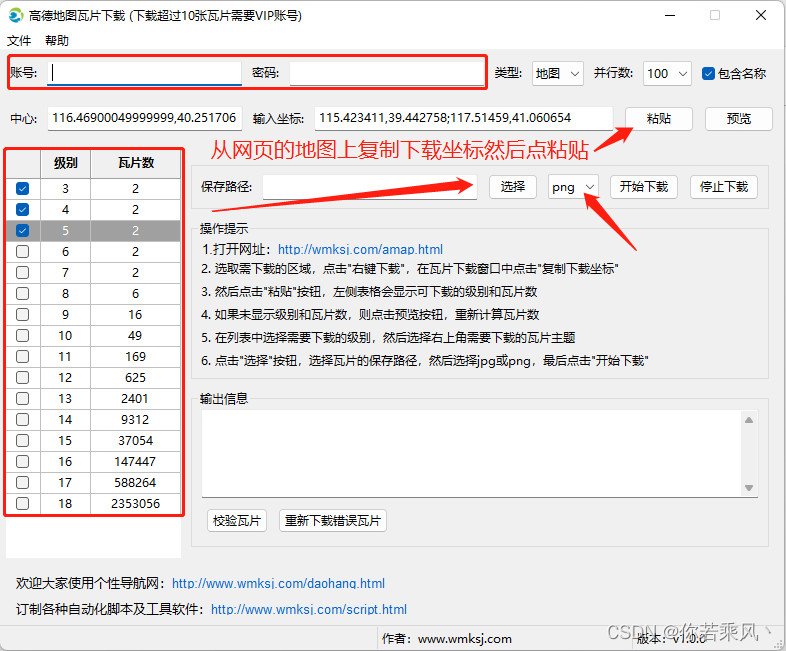Check the level 8 checkbox
This screenshot has width=786, height=651.
point(23,294)
